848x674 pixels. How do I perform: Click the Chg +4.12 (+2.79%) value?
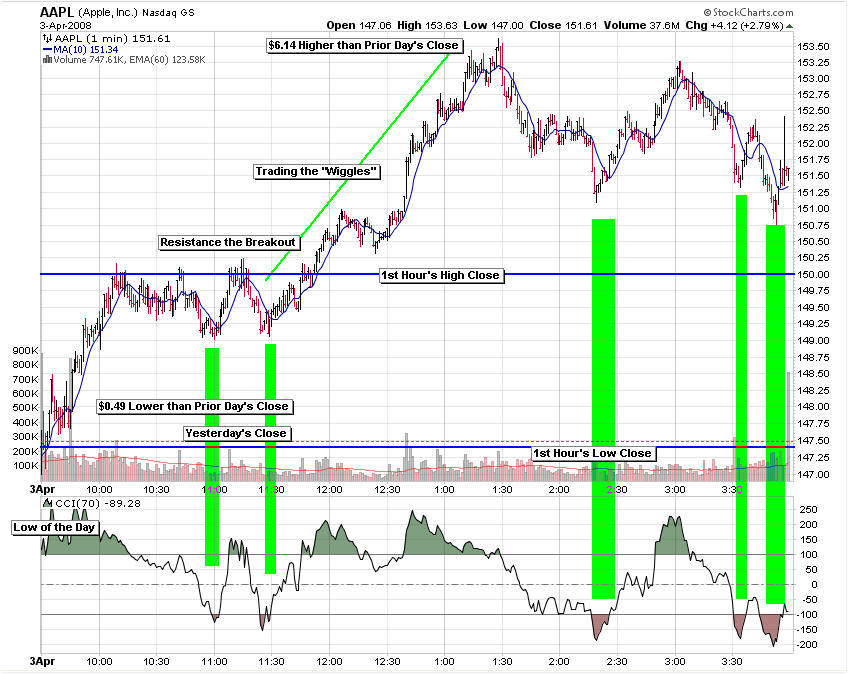point(734,25)
